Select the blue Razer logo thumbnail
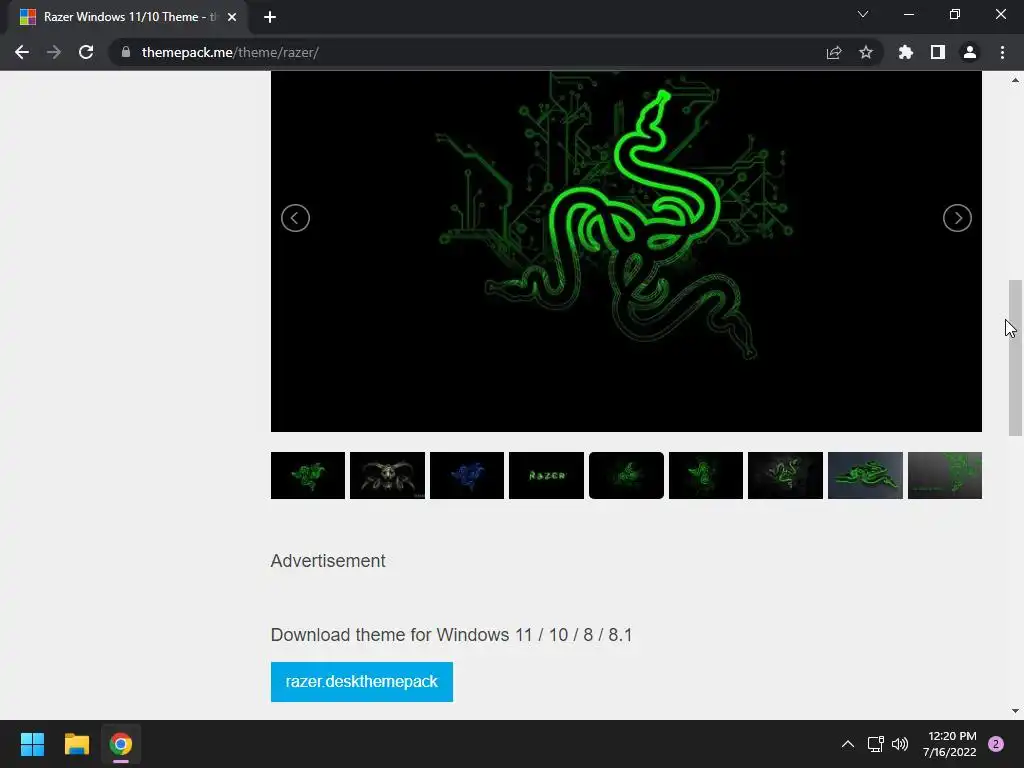 click(x=467, y=475)
